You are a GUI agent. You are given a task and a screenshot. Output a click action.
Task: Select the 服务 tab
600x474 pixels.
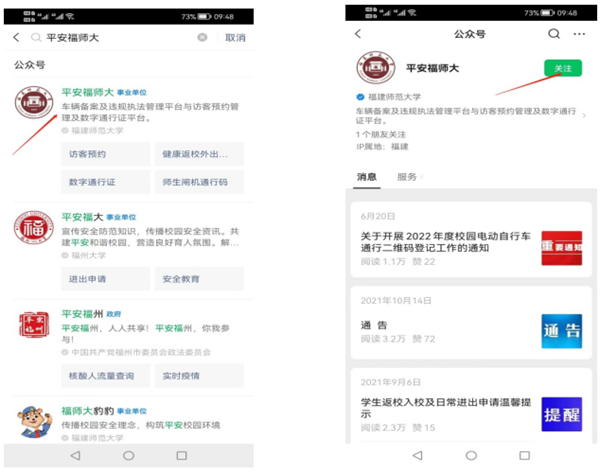pyautogui.click(x=407, y=177)
